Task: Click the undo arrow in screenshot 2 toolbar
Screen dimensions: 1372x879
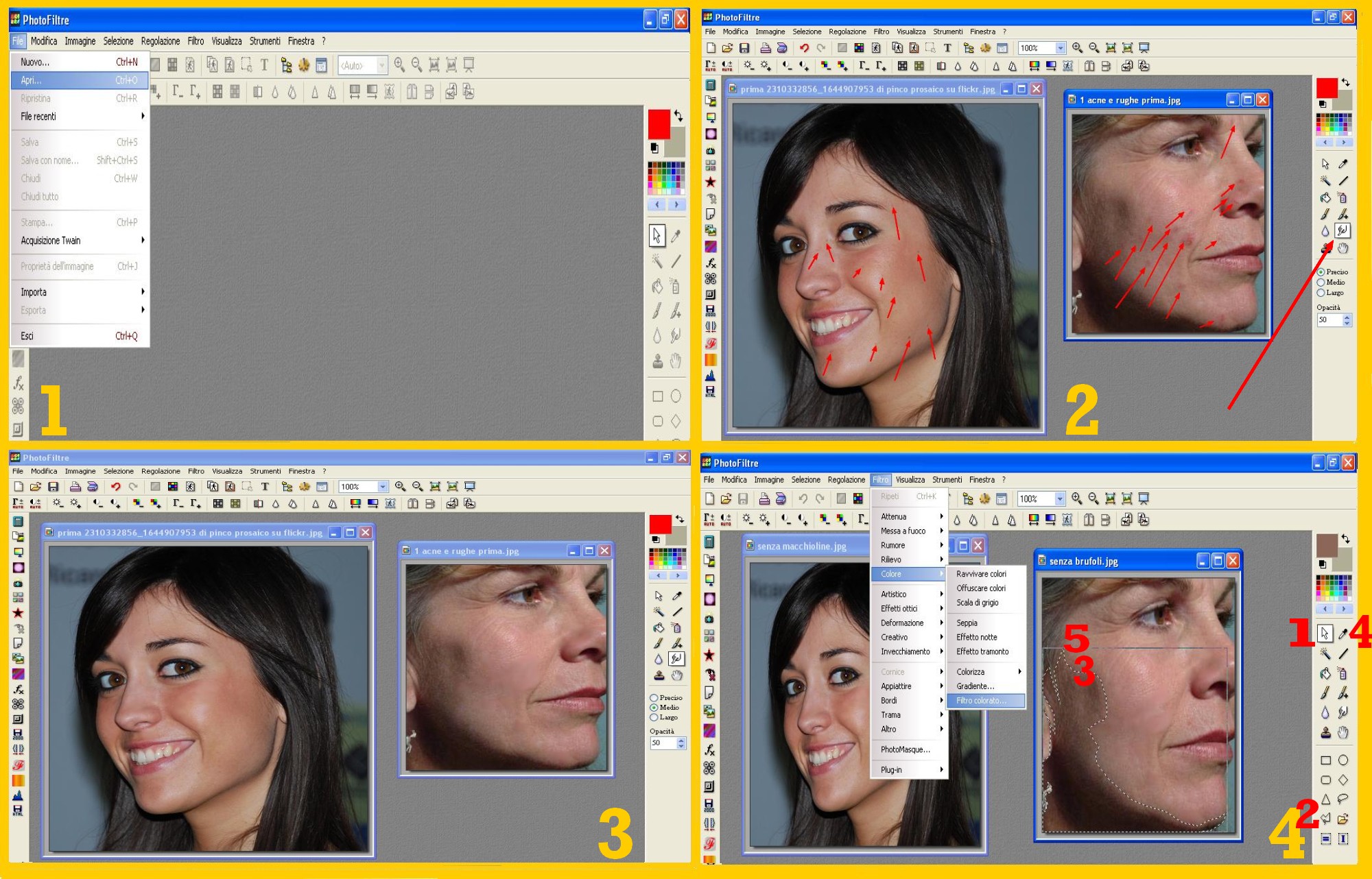Action: click(804, 48)
